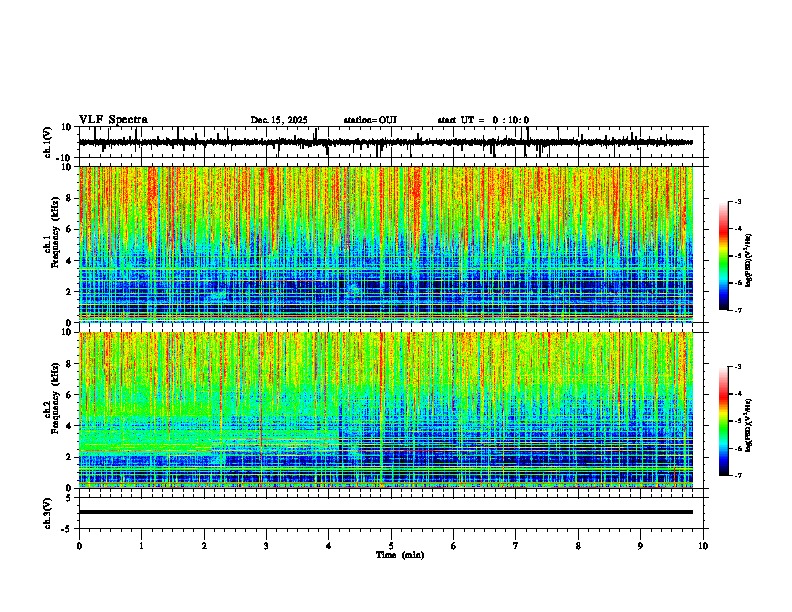792x612 pixels.
Task: Click the time axis tick label "1"
Action: point(141,546)
